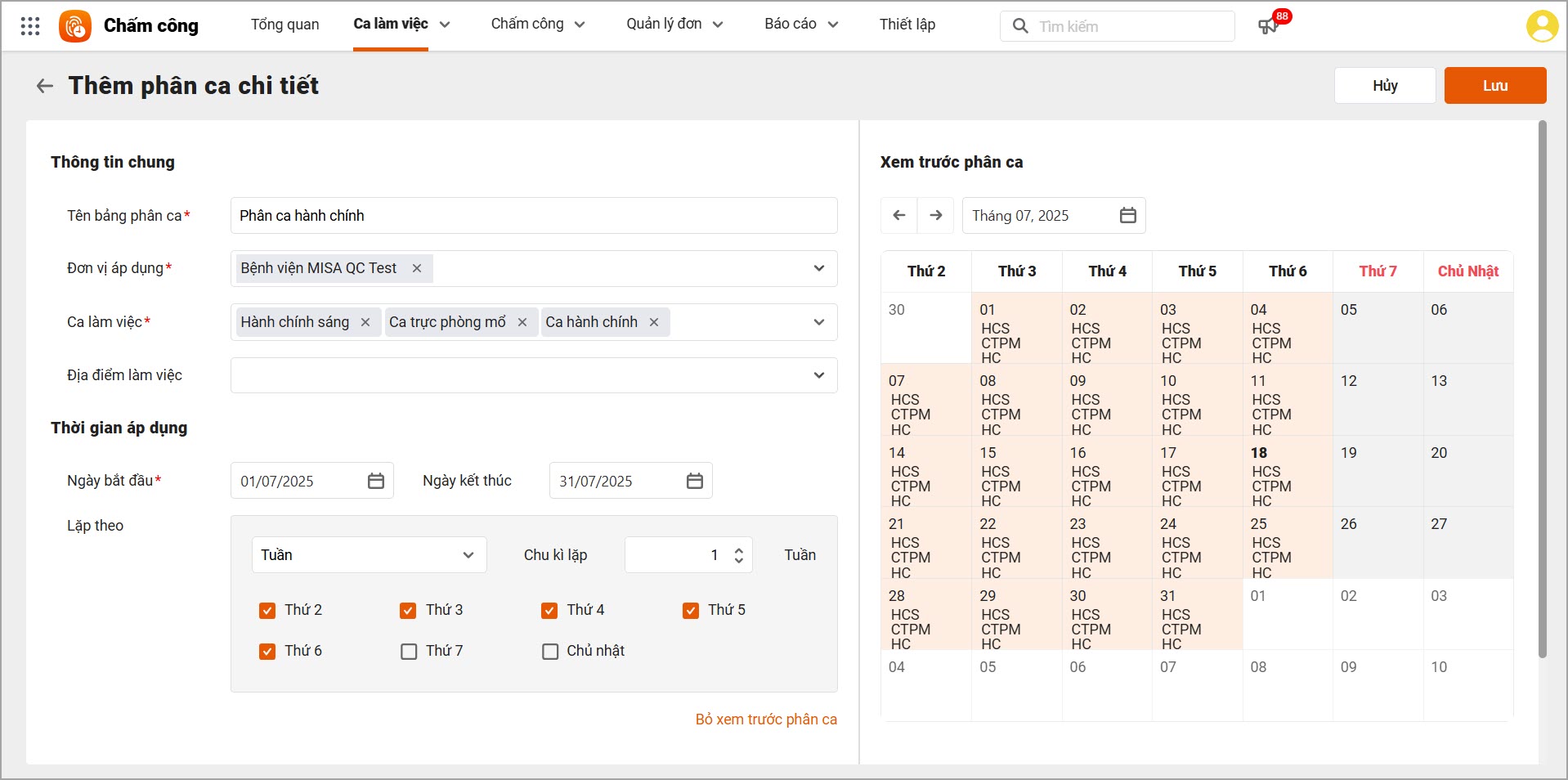
Task: Go to previous month in preview
Action: (899, 215)
